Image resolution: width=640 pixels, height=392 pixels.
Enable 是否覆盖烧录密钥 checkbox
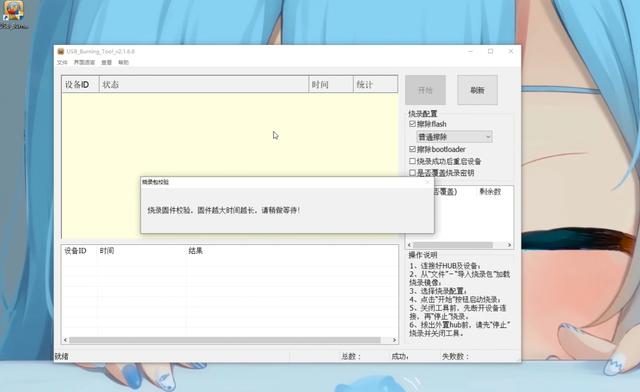tap(412, 173)
